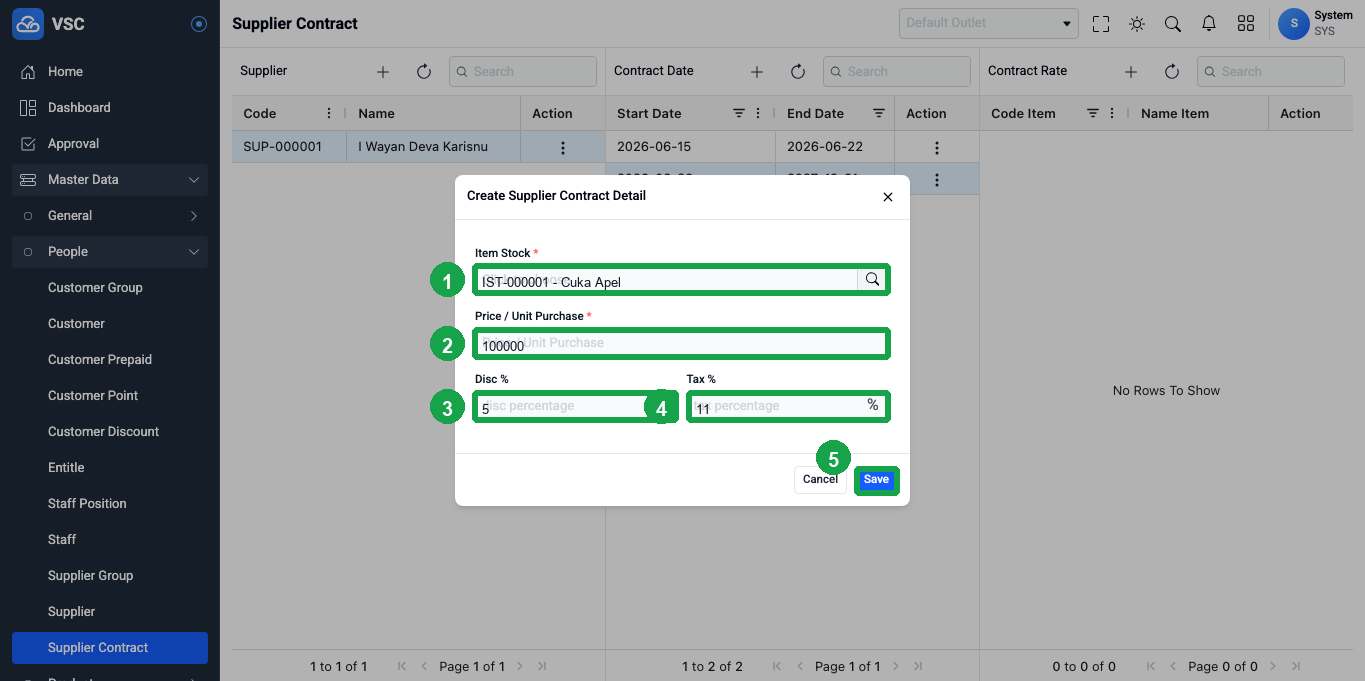Open Customer Point page

(x=110, y=396)
